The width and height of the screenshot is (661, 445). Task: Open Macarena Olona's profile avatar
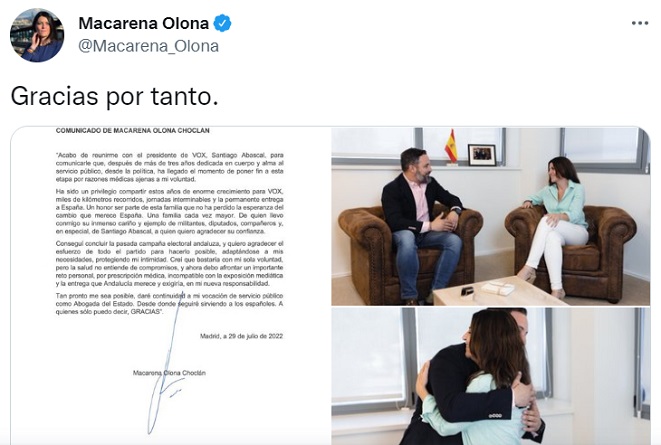[37, 35]
